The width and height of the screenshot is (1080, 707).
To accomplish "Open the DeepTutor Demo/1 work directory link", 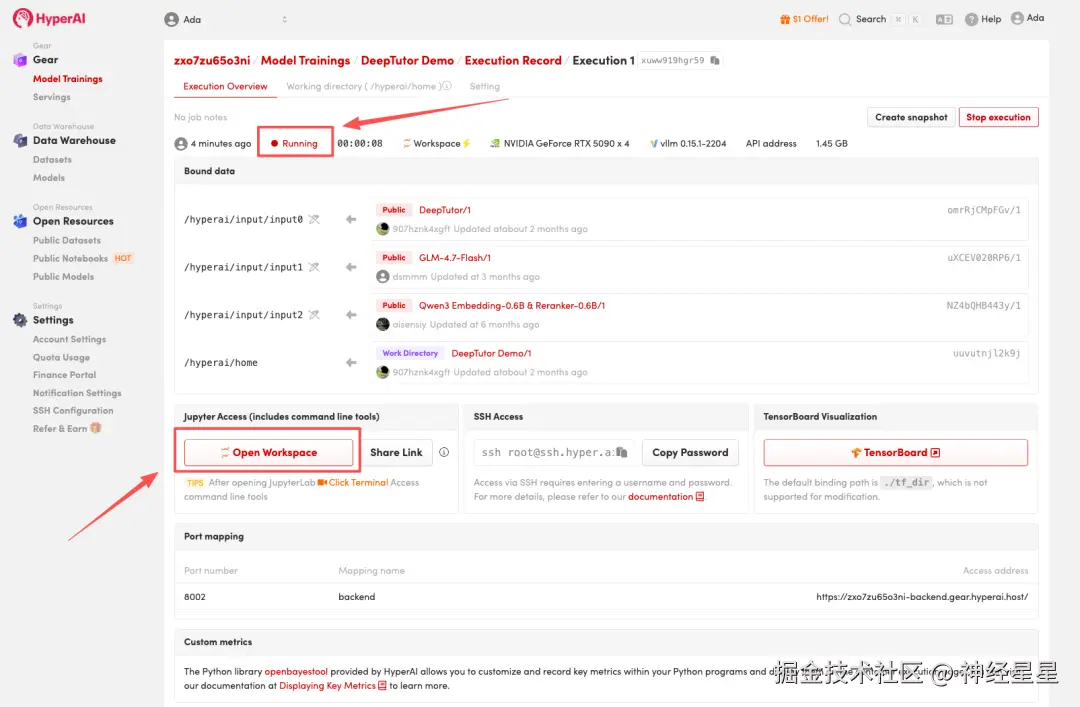I will click(491, 353).
